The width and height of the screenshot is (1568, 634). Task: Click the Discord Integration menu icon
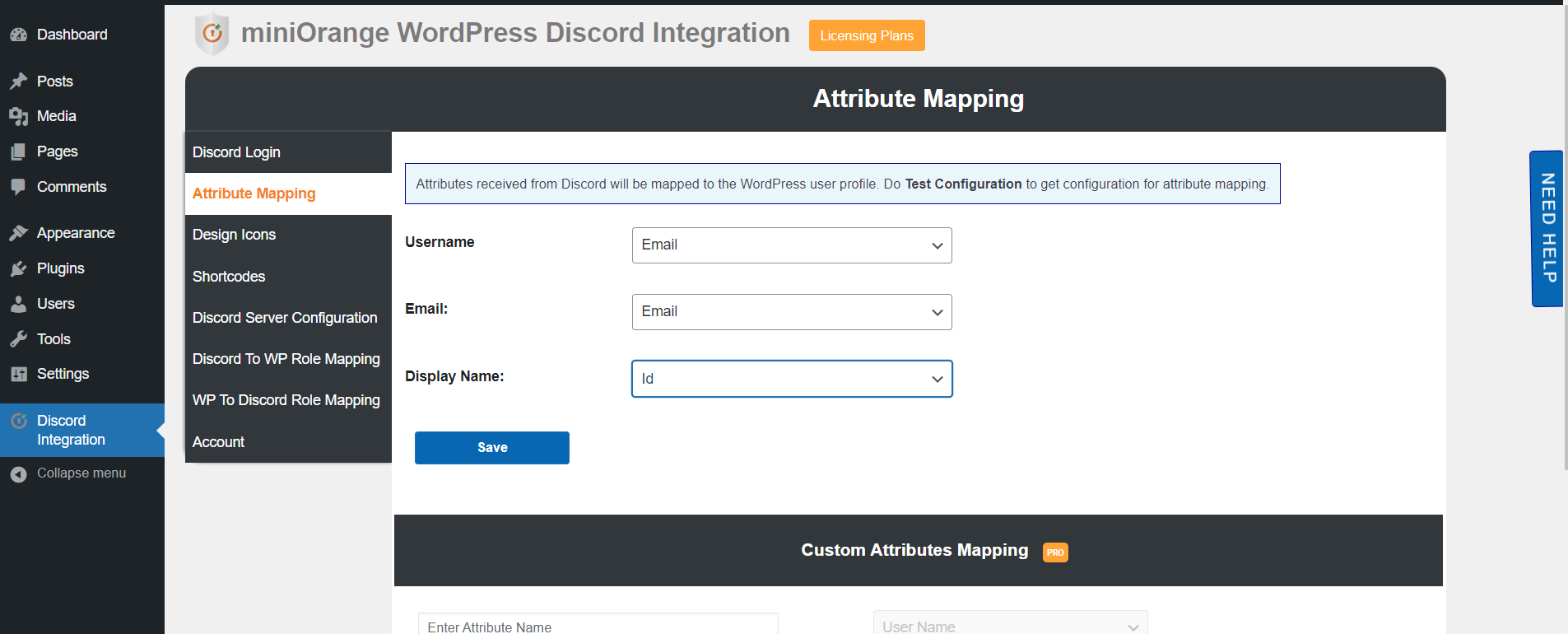click(18, 421)
